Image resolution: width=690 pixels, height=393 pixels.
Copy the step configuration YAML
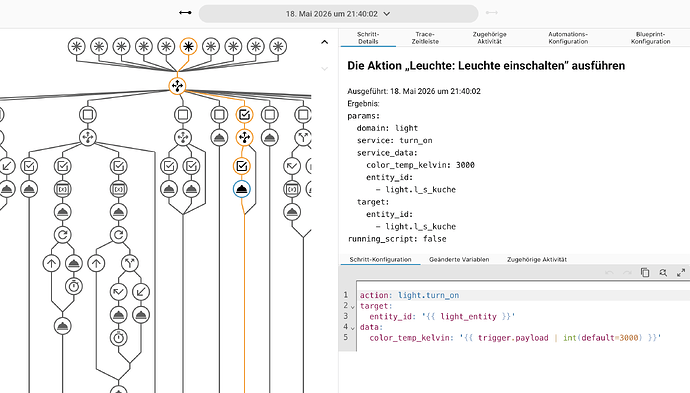coord(645,272)
